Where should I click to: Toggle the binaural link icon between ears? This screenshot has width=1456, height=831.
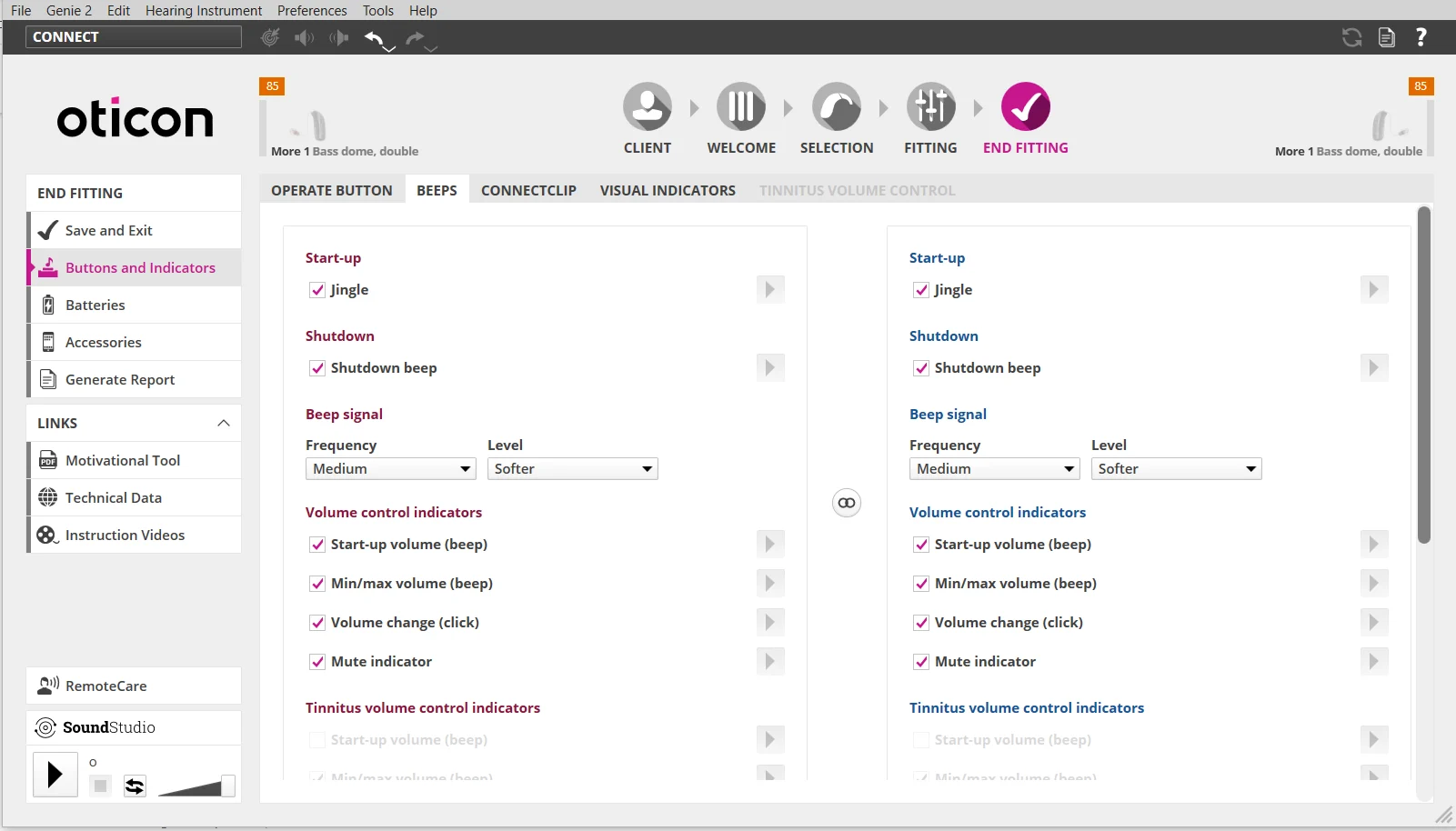pos(847,503)
